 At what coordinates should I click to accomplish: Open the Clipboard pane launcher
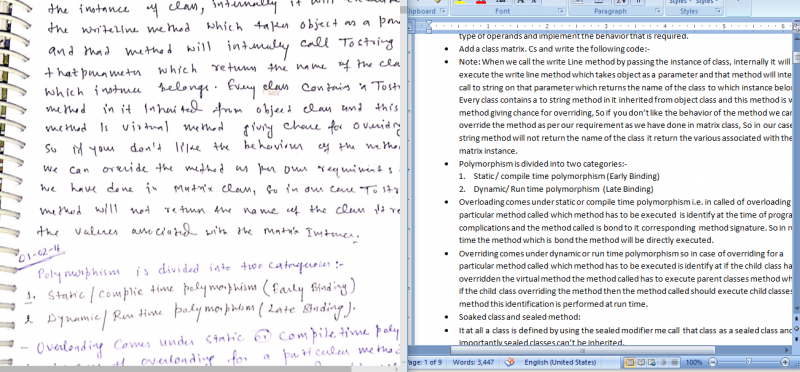pos(442,11)
